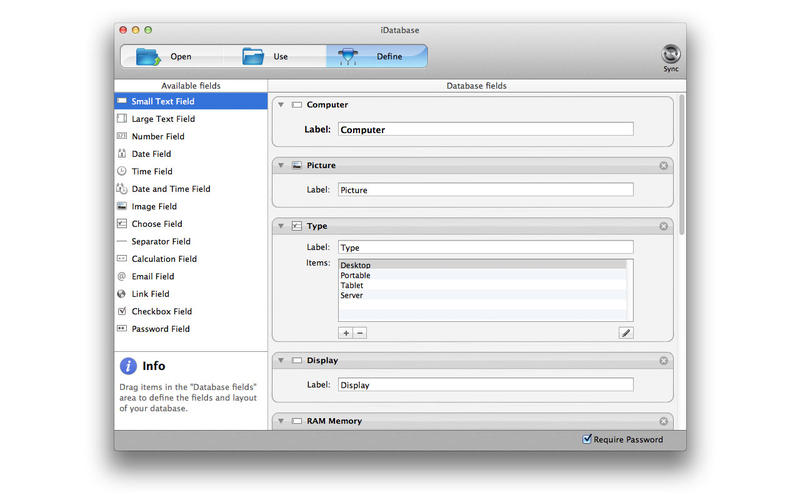Select the Email Field icon
The image size is (800, 500).
121,276
